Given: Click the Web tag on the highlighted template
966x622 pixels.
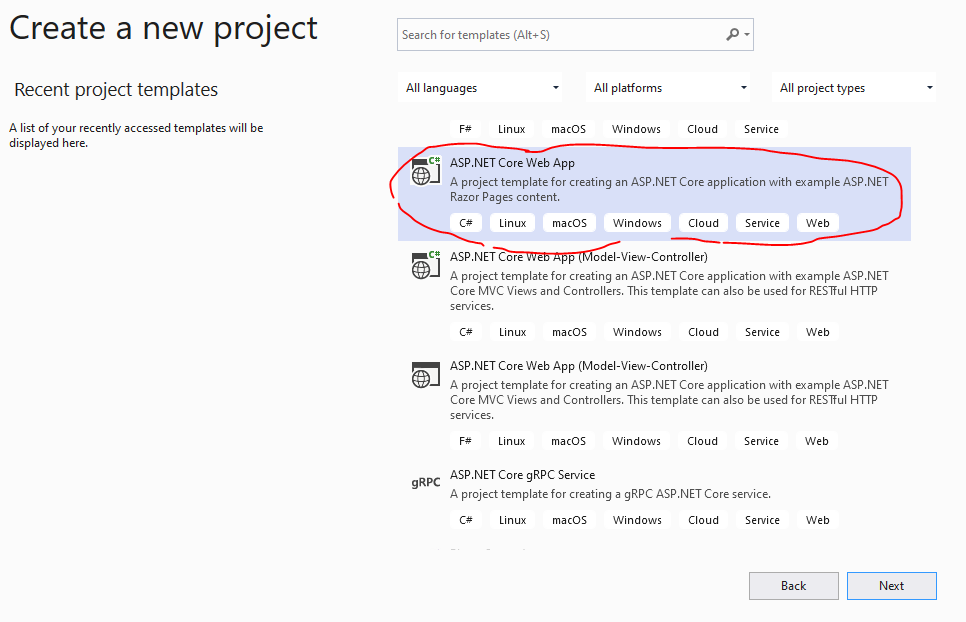Looking at the screenshot, I should 817,222.
